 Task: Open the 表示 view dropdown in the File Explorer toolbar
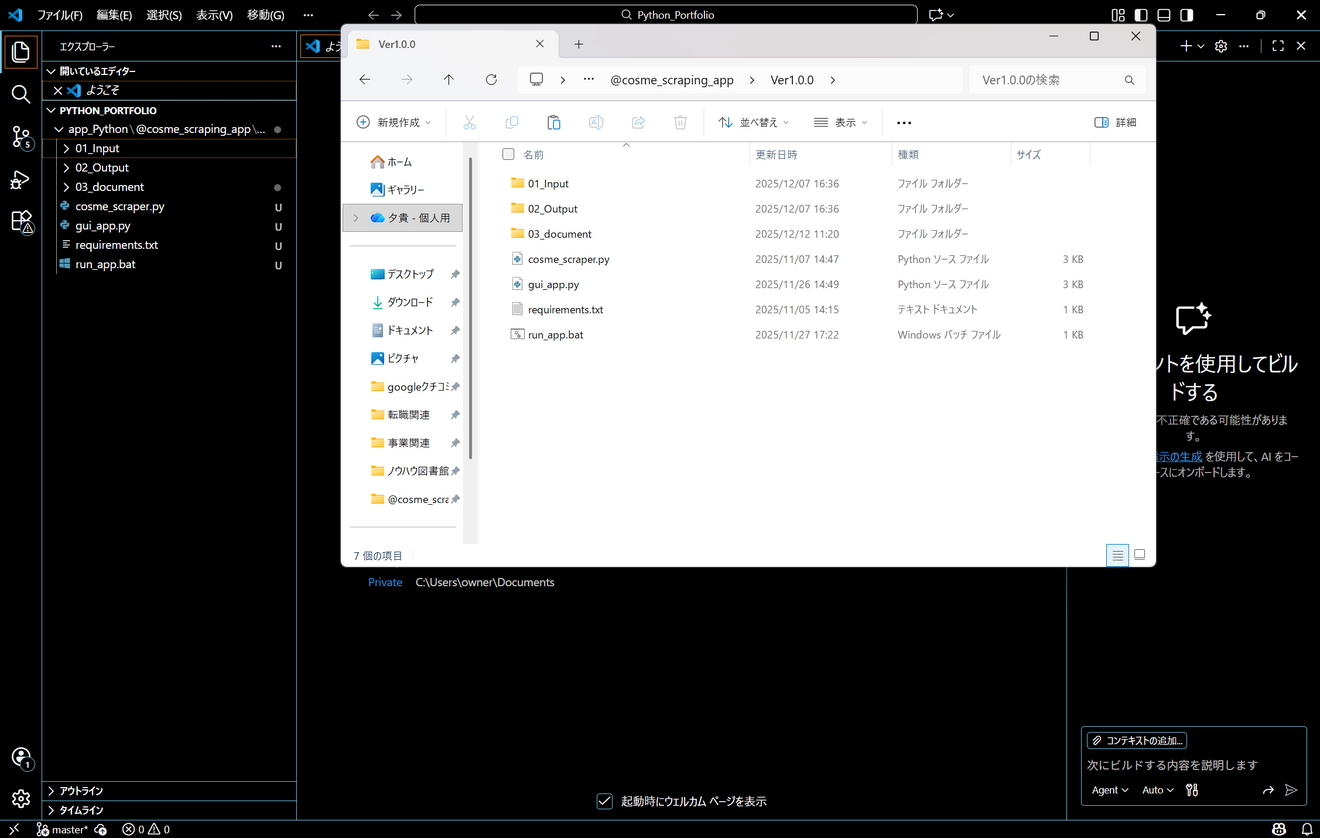point(841,122)
